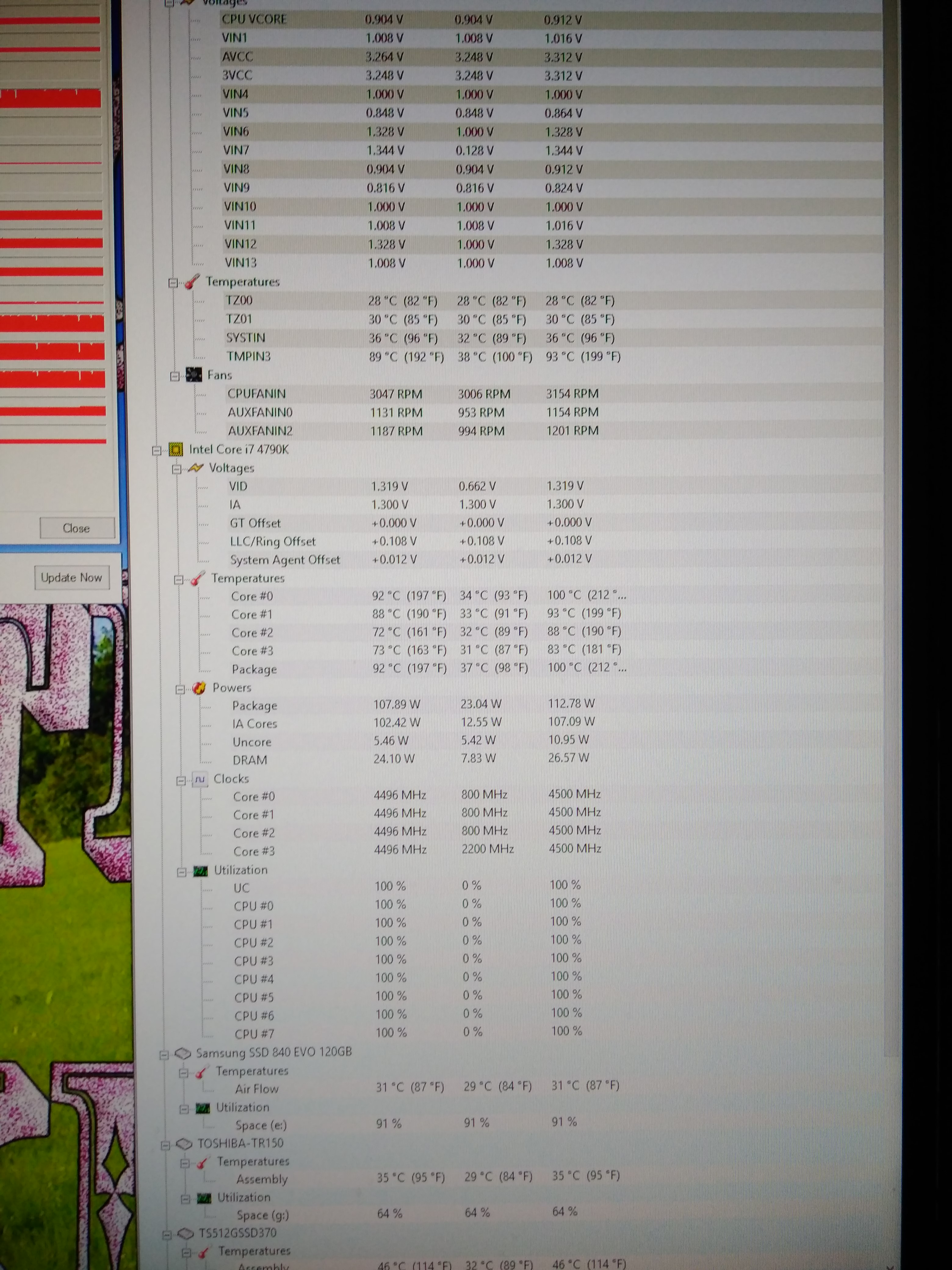Screen dimensions: 952x1270
Task: Click the Powers flame icon
Action: (199, 688)
